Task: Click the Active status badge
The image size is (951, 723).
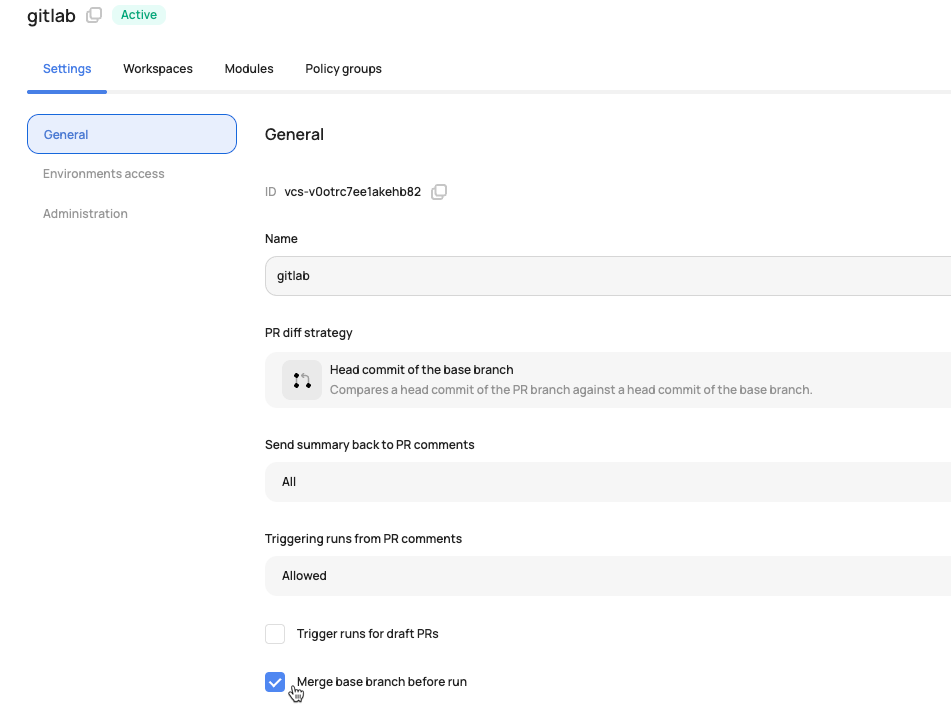Action: coord(138,15)
